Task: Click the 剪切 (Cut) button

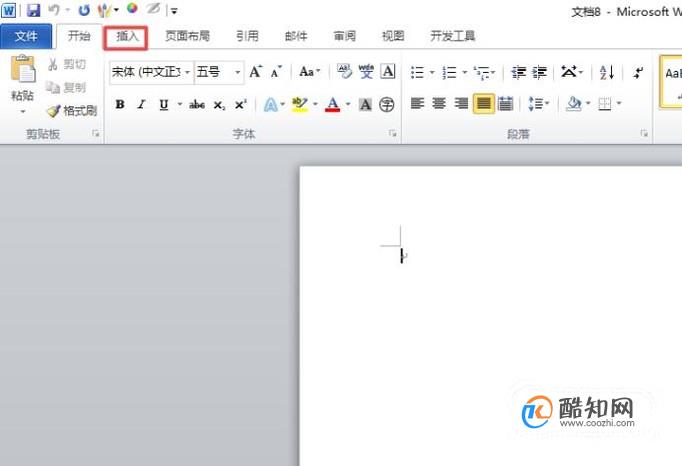Action: click(67, 64)
